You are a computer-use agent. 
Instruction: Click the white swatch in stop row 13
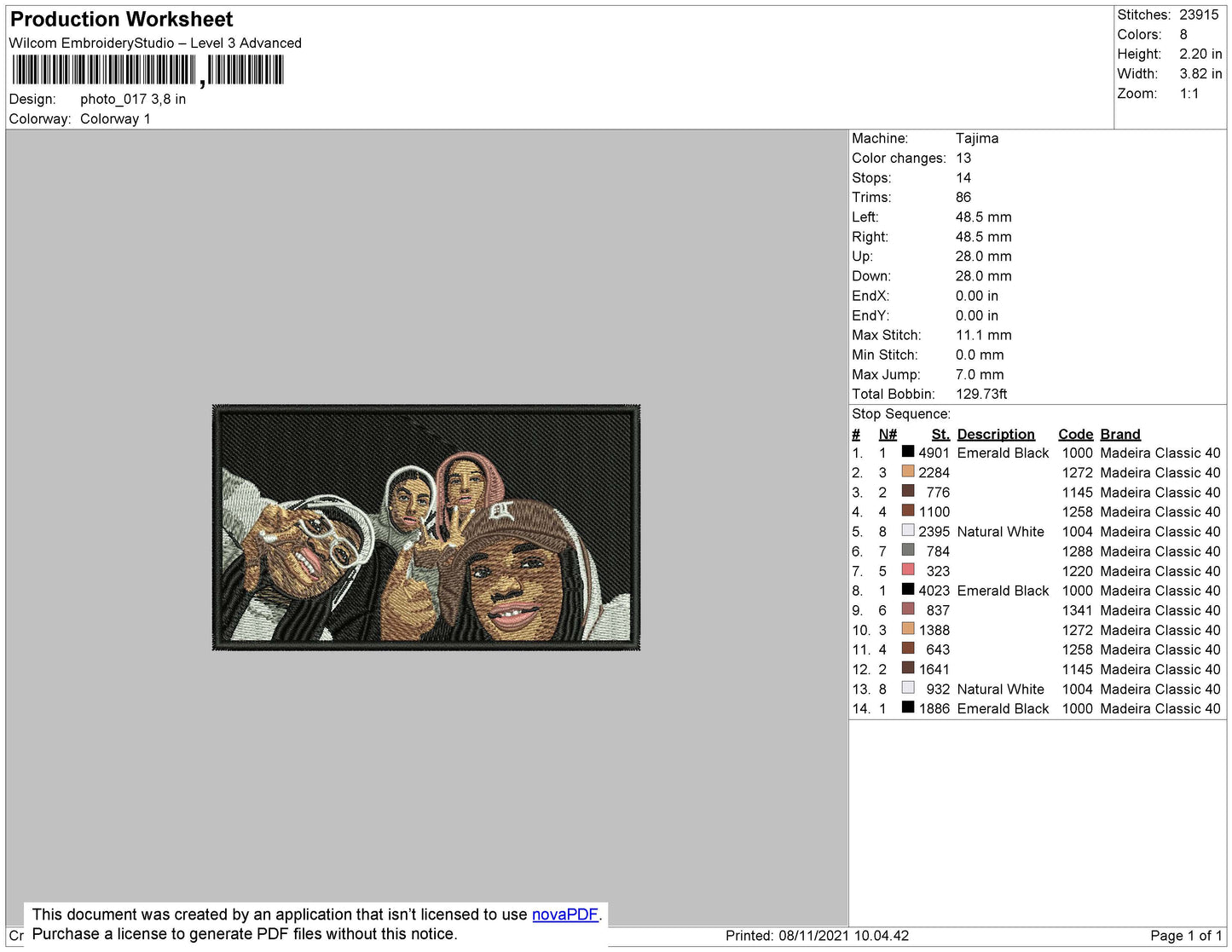pyautogui.click(x=908, y=687)
